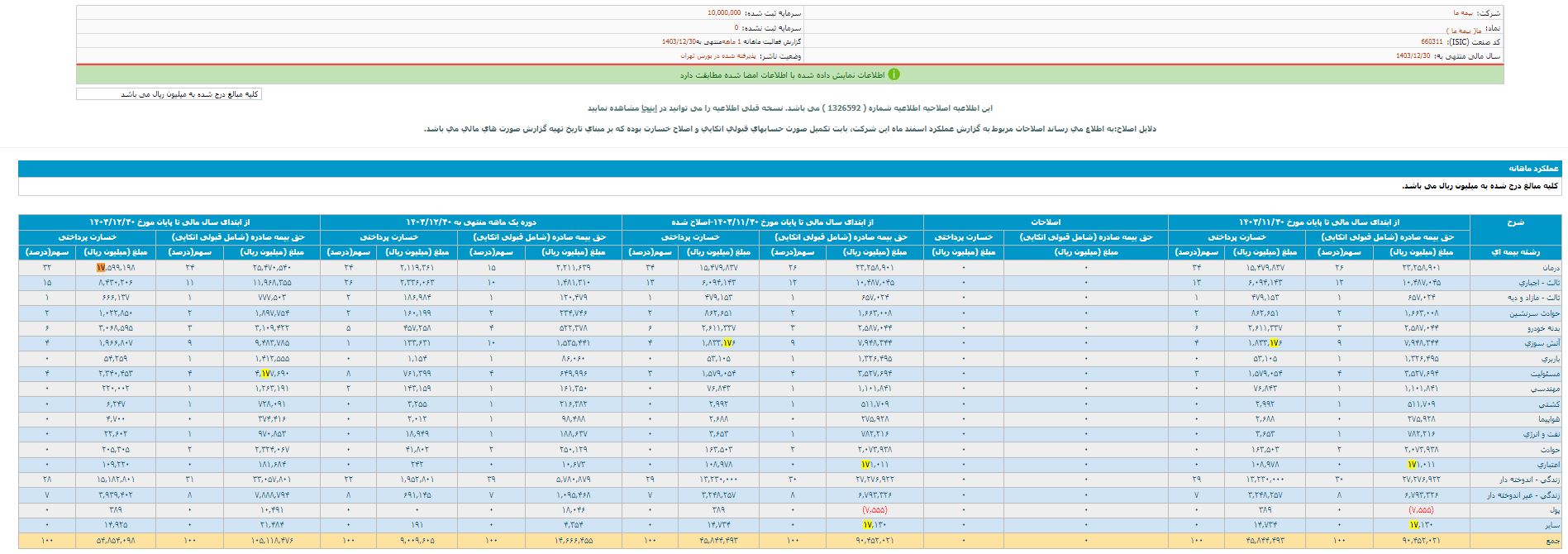Select the "شرح" column header

click(x=1517, y=222)
